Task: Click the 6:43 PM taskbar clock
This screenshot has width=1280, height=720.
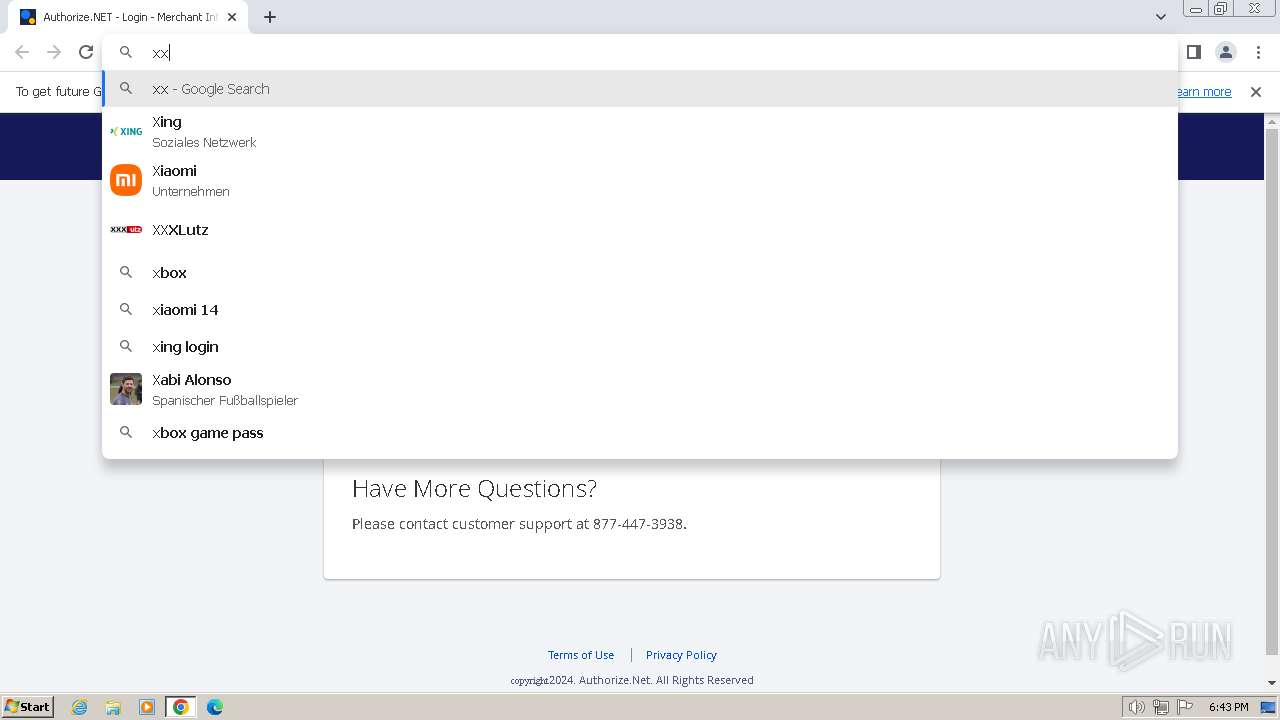Action: coord(1228,707)
